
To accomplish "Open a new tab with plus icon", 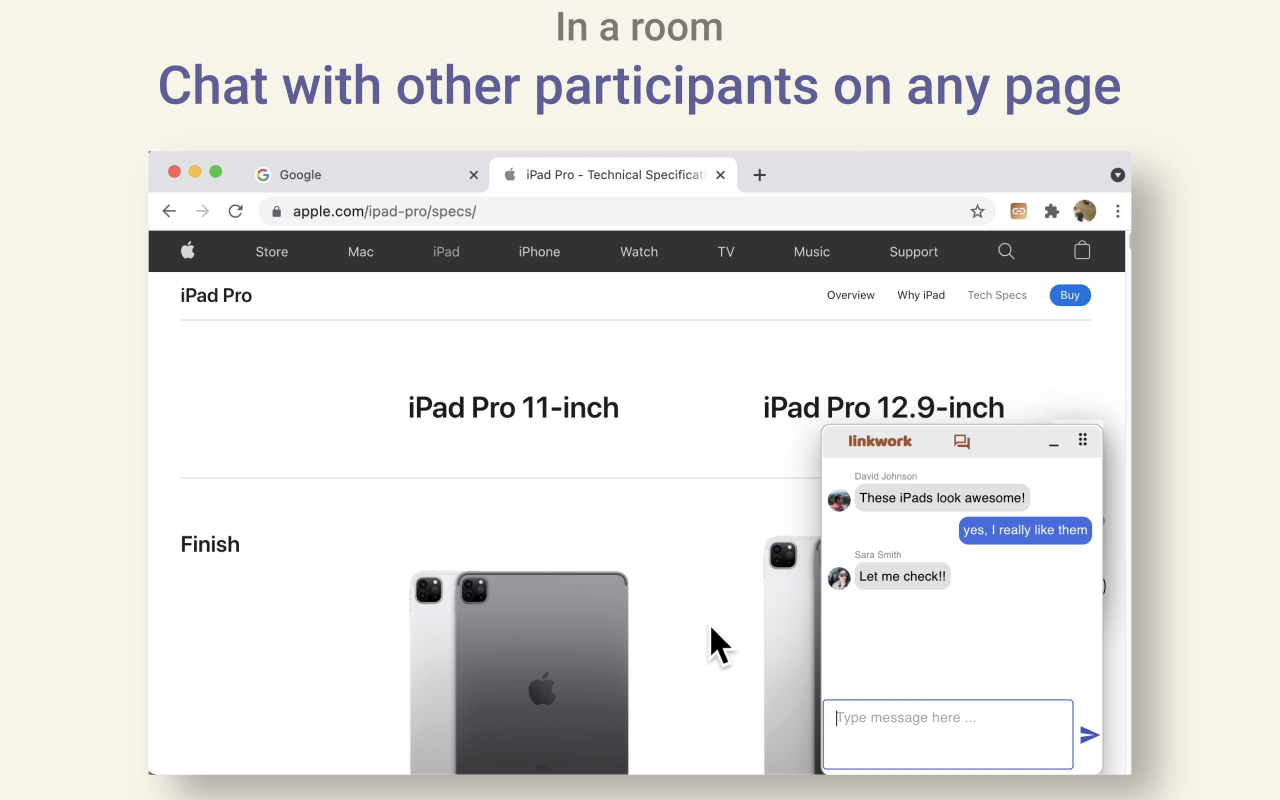I will (759, 175).
